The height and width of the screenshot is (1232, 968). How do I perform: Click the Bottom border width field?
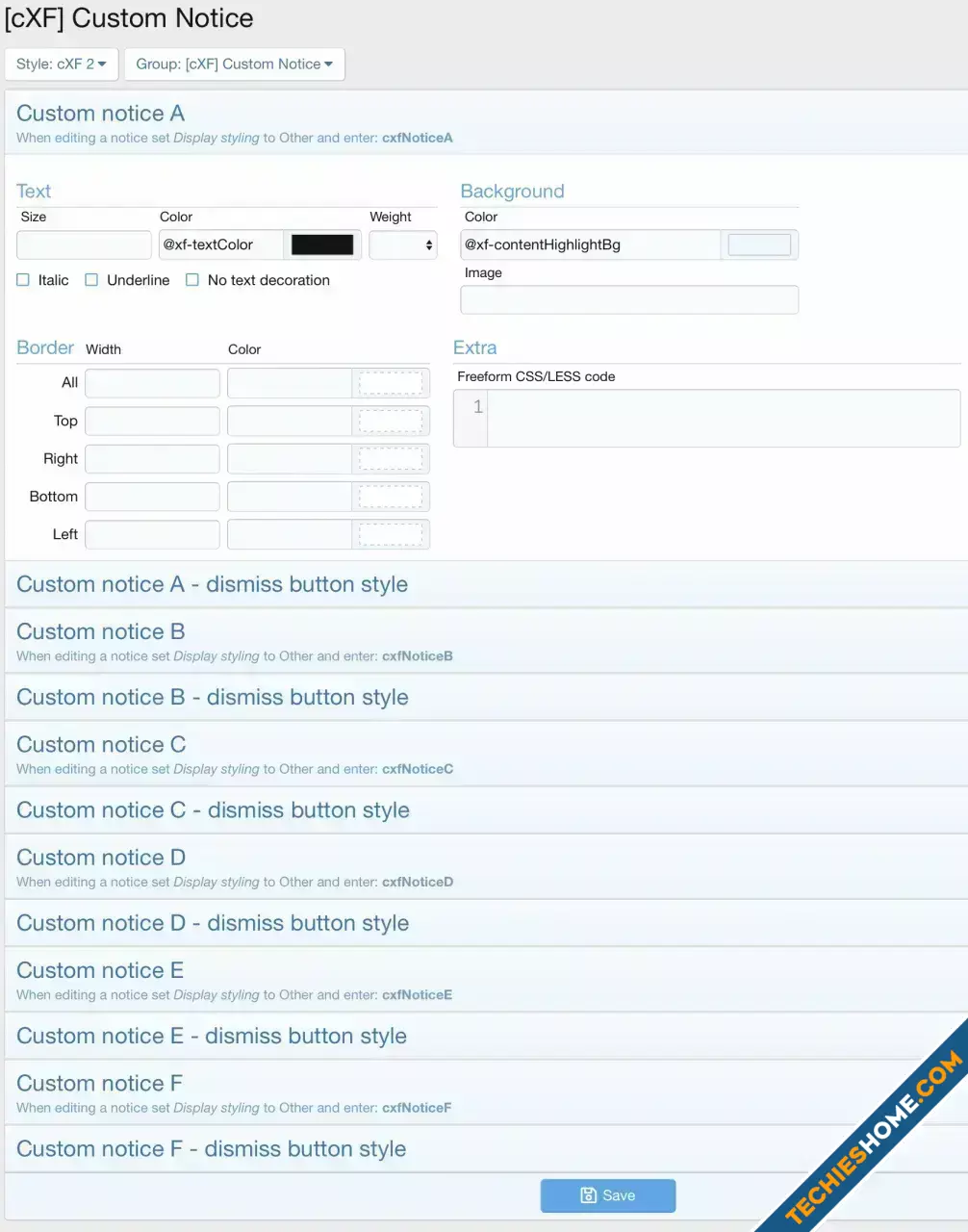152,497
